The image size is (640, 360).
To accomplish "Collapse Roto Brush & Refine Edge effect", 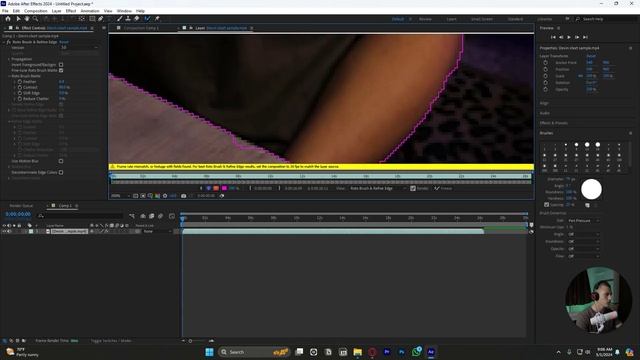I will [x=4, y=42].
